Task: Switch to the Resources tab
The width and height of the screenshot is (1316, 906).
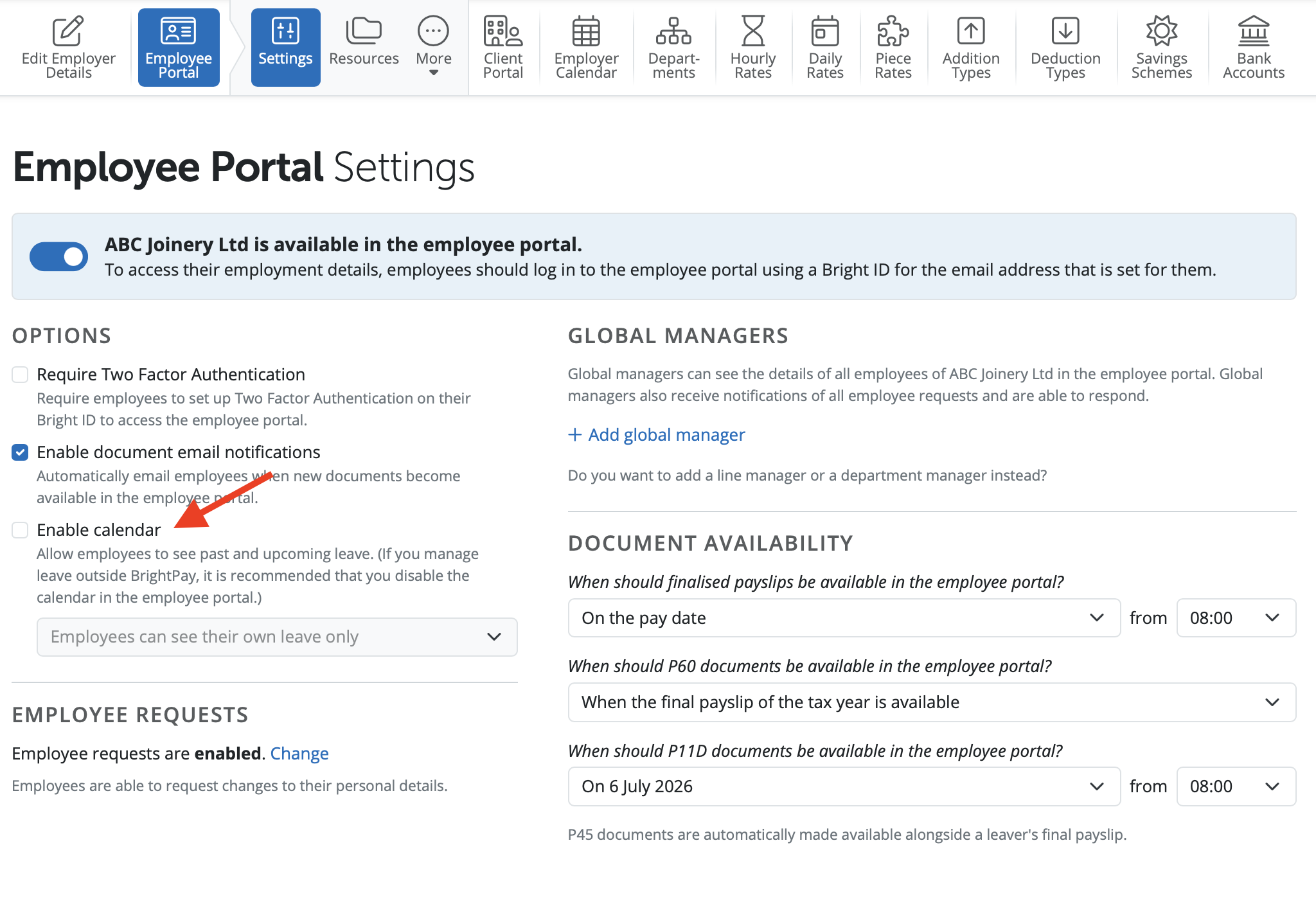Action: (x=364, y=46)
